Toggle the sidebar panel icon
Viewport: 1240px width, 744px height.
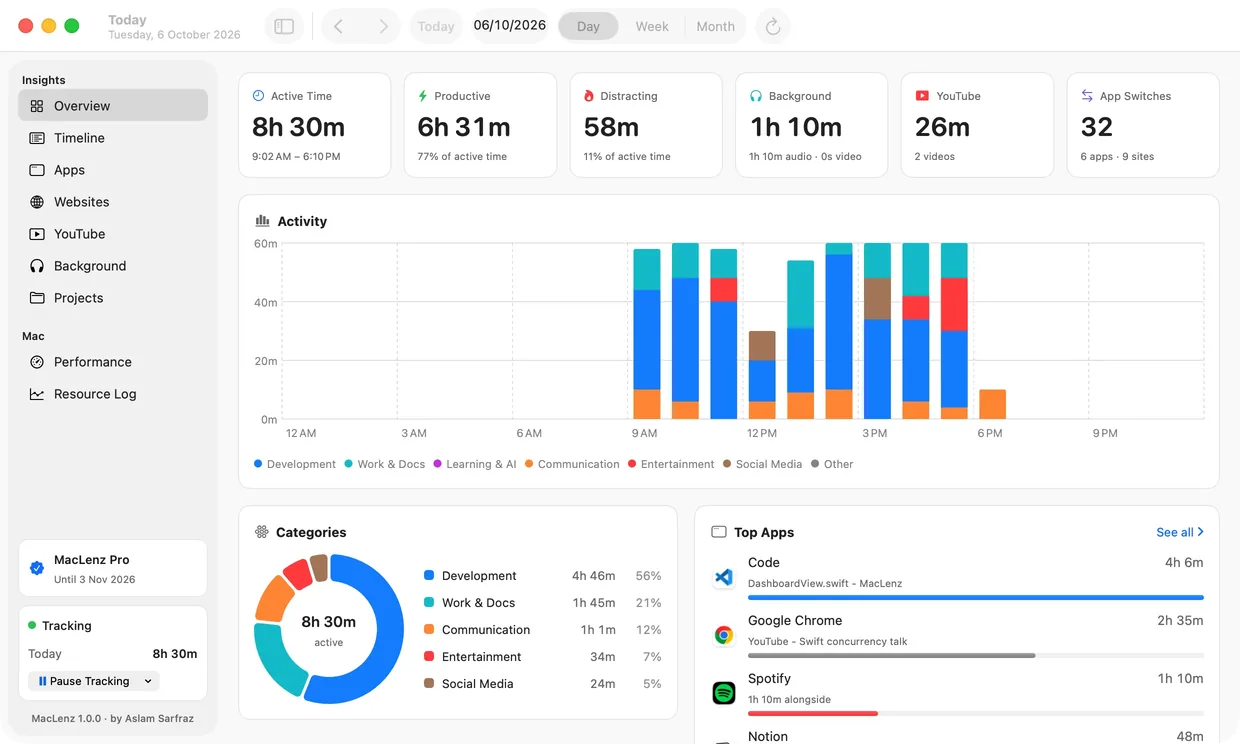click(284, 27)
